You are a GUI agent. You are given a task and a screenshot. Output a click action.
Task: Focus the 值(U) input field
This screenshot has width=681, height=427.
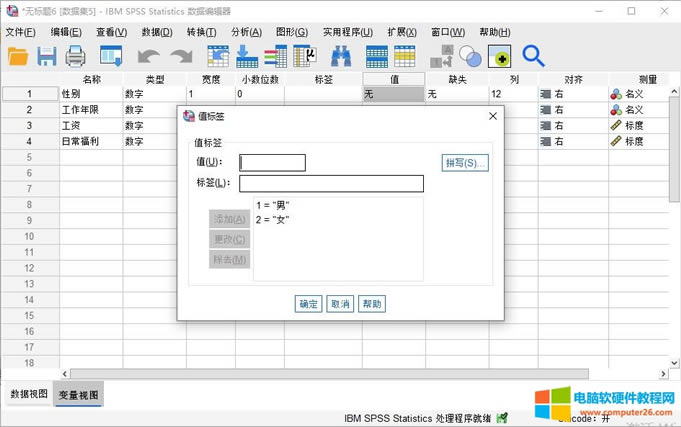(272, 163)
